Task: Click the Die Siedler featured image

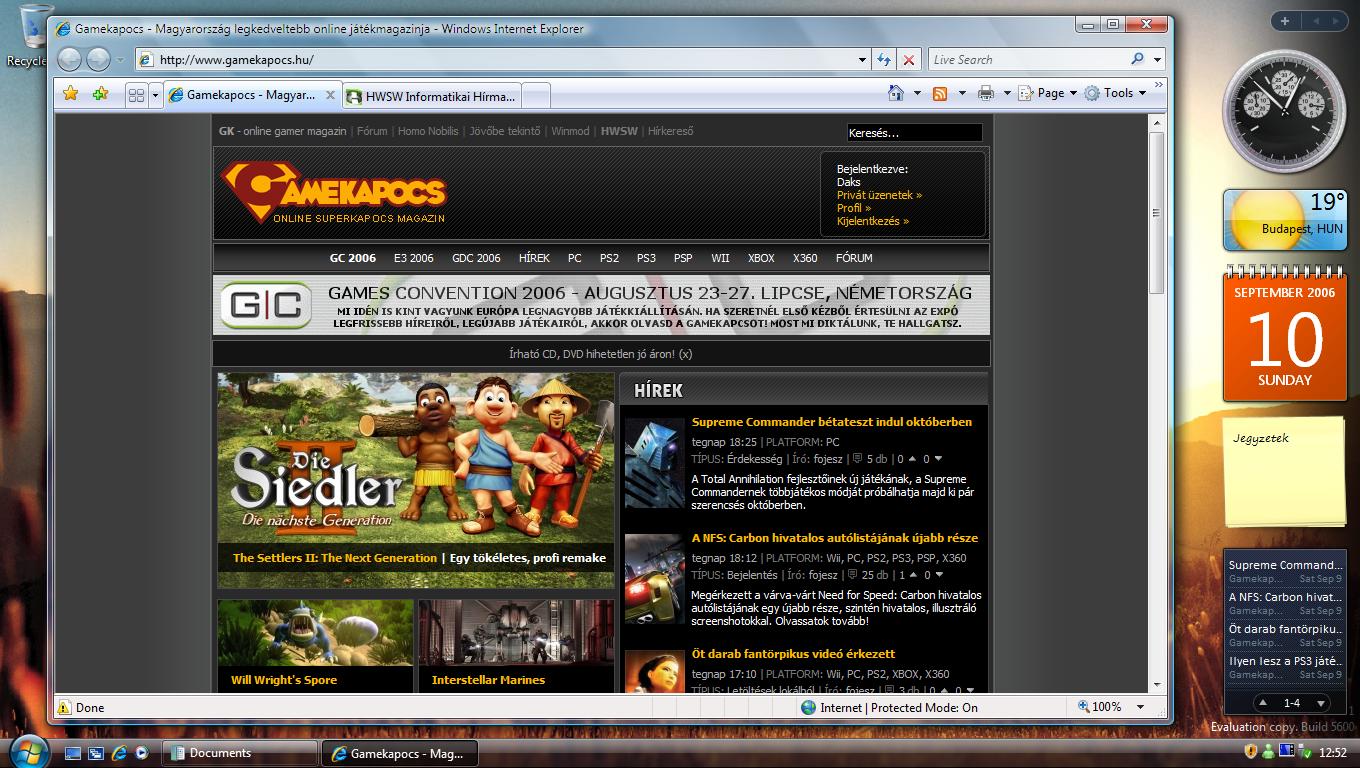Action: (x=416, y=457)
